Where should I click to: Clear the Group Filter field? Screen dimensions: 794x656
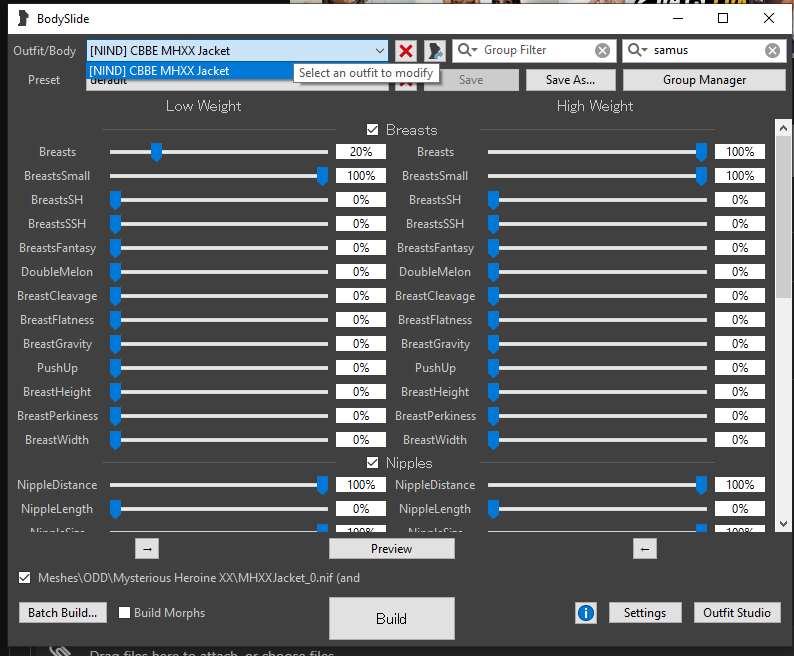602,51
